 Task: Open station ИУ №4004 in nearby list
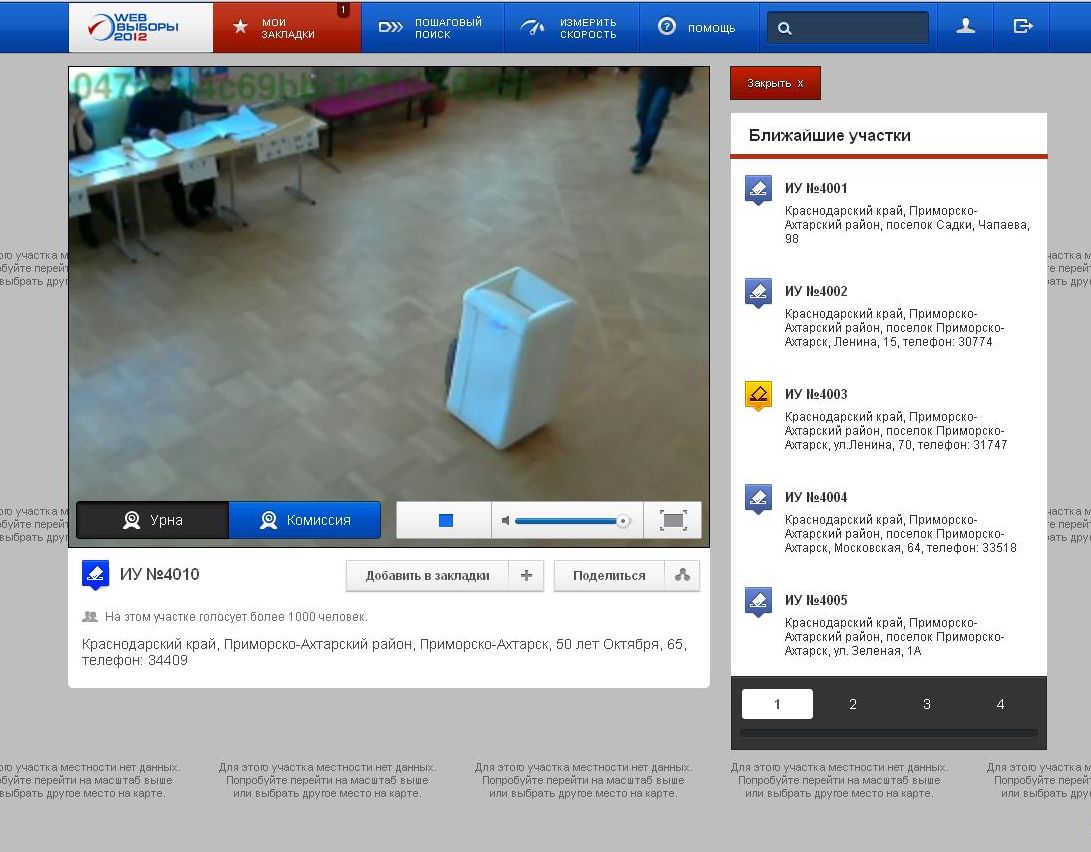pos(816,497)
